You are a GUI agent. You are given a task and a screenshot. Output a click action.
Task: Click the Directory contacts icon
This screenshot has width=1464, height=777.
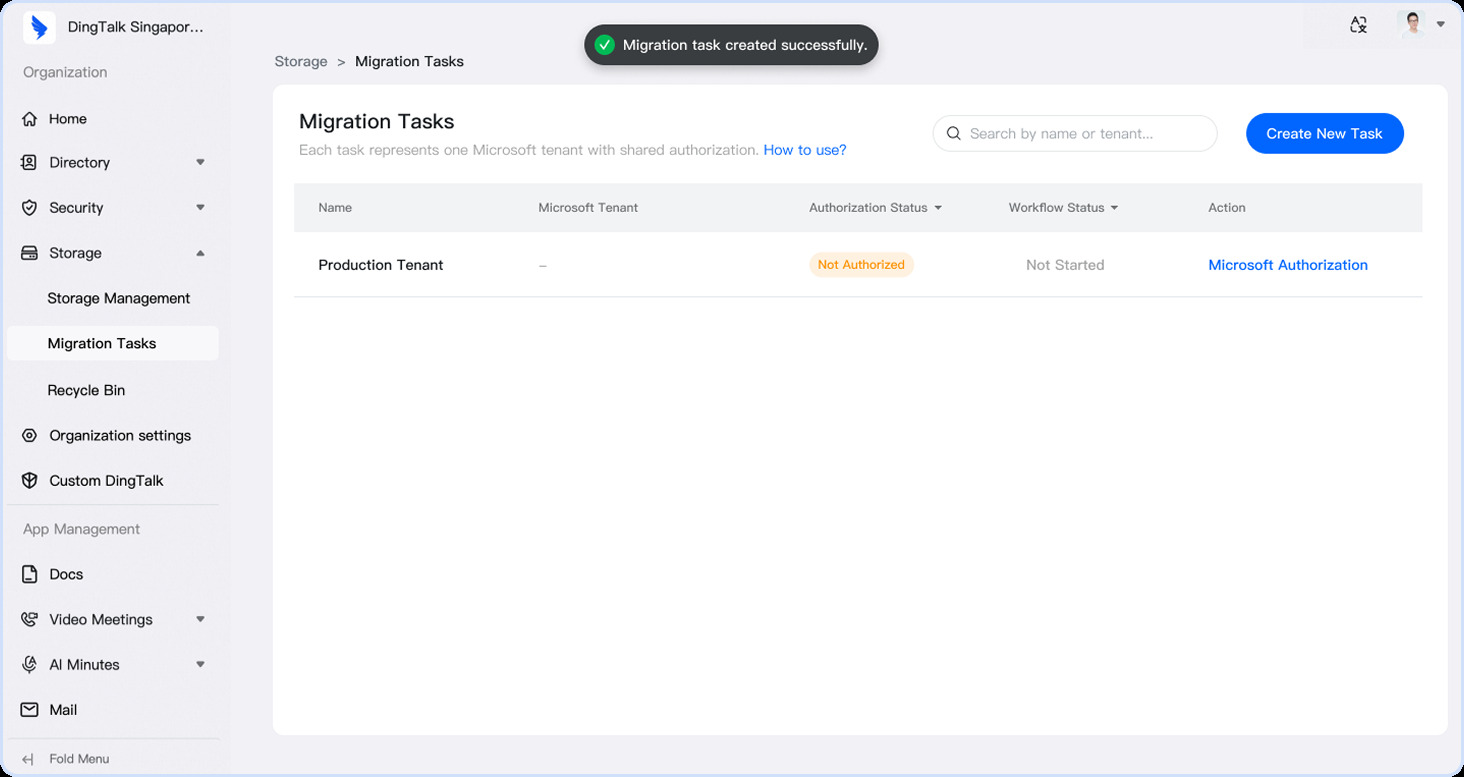point(30,162)
